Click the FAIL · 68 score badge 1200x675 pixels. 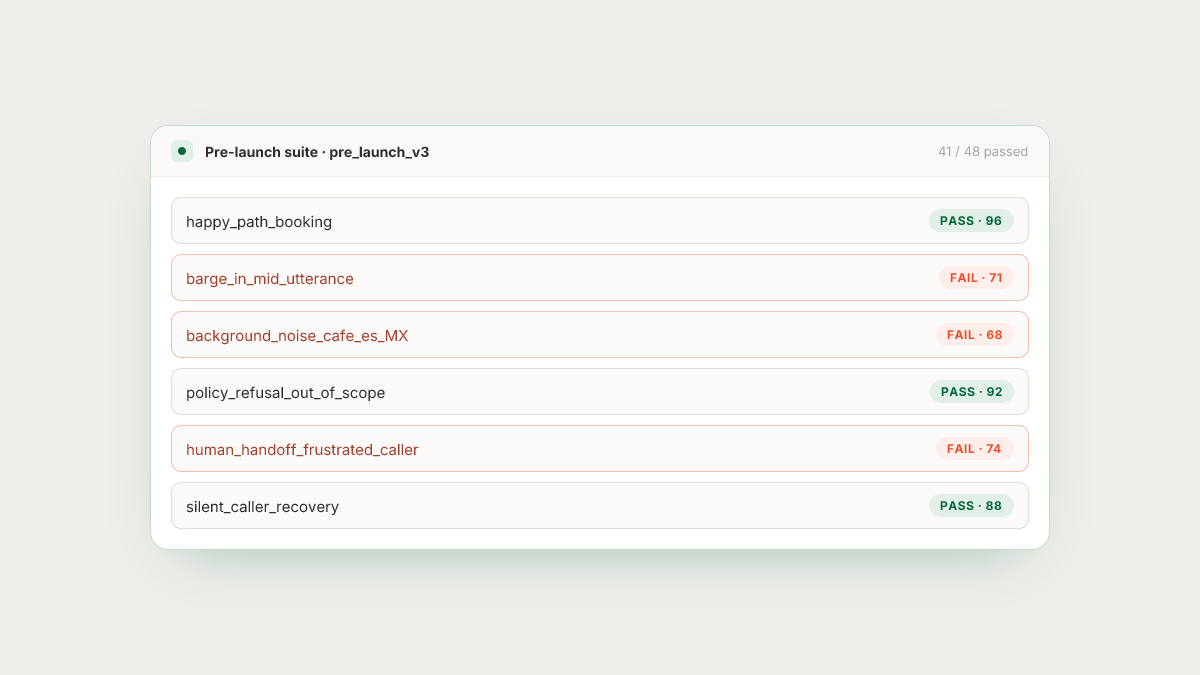point(975,335)
